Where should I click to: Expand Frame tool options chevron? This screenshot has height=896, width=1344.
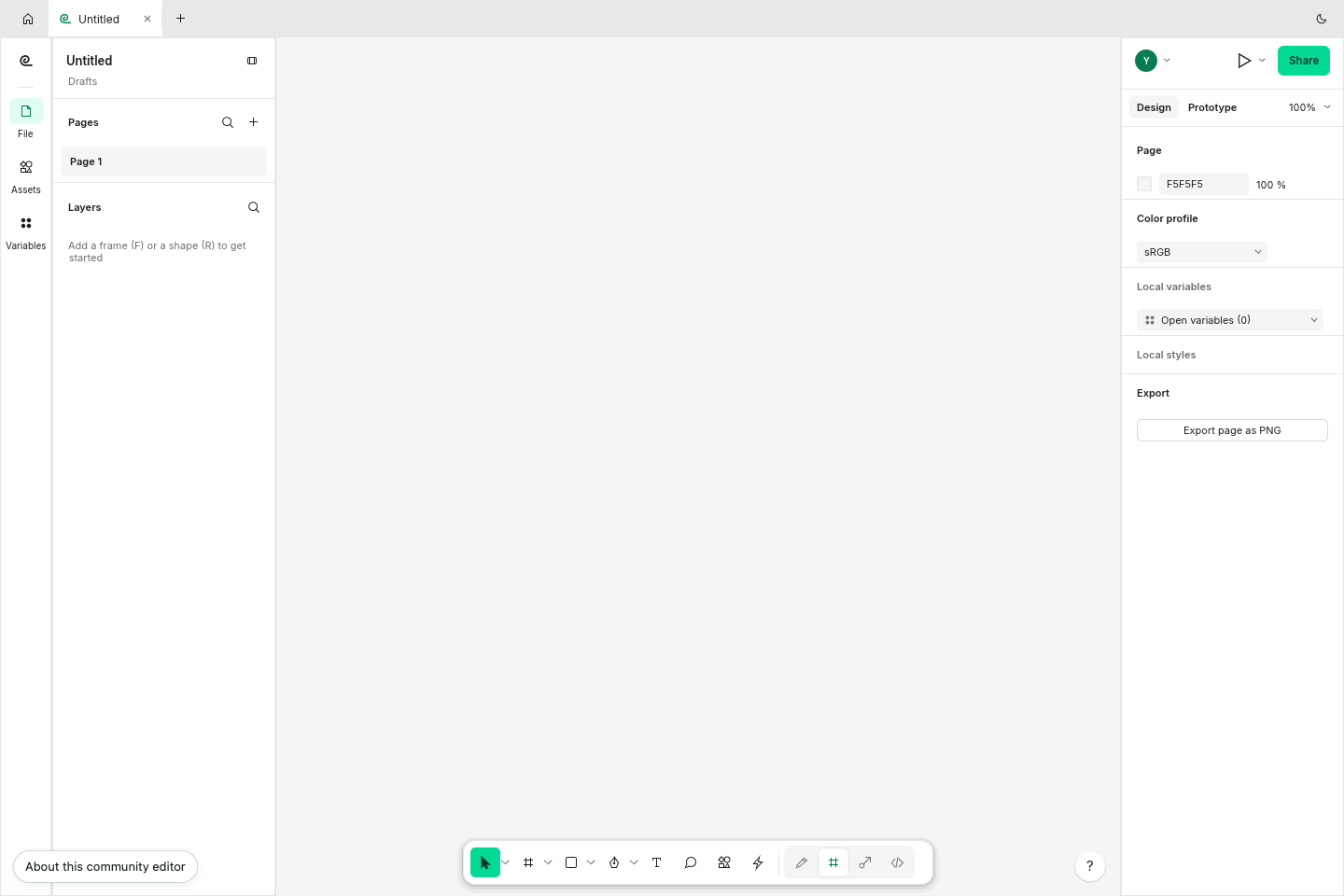(x=548, y=862)
